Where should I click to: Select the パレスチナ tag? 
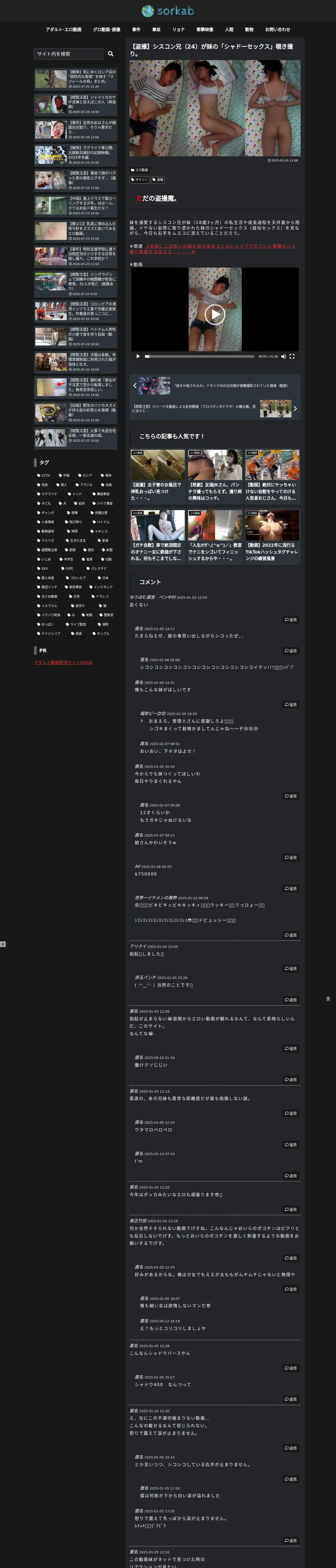96,568
